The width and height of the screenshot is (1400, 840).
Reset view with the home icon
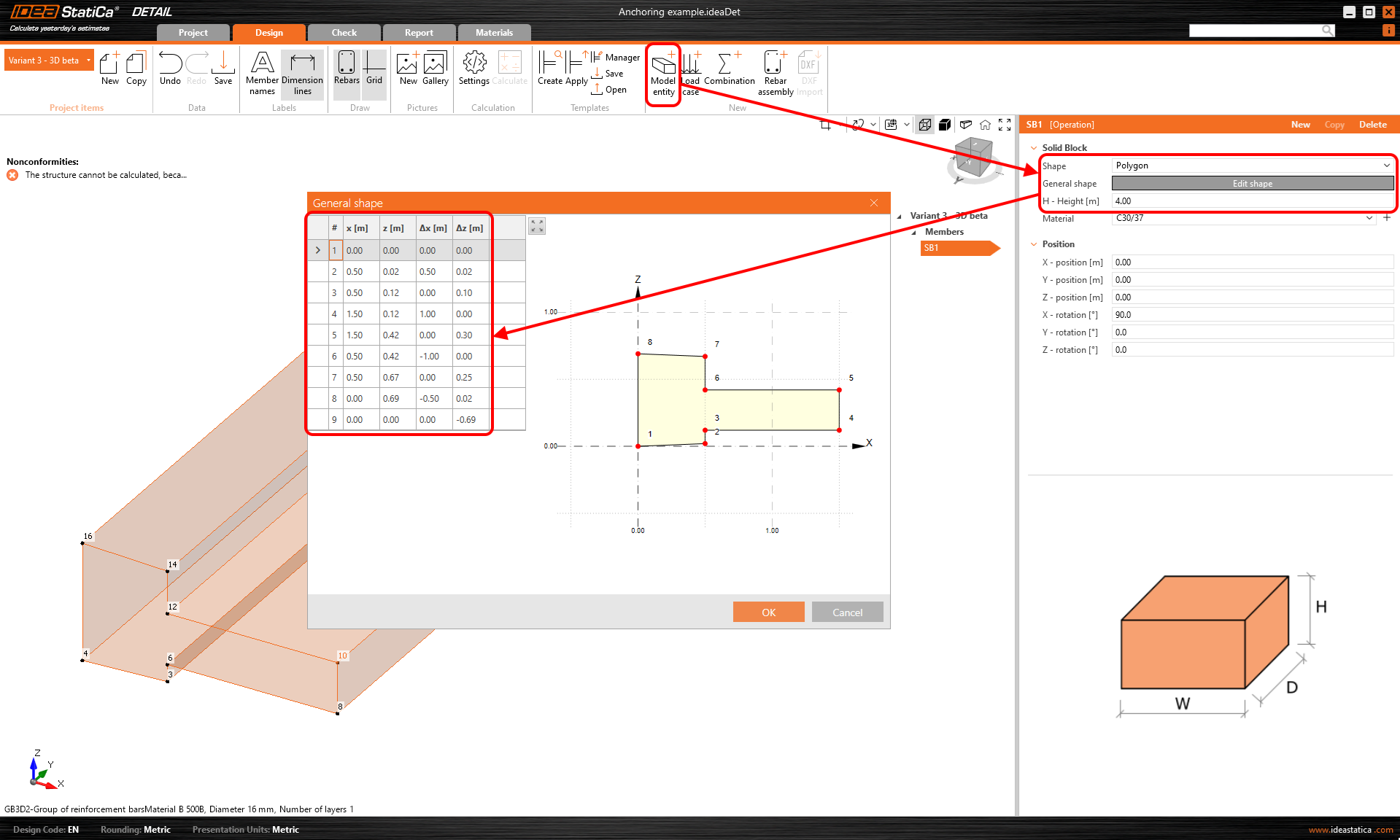[985, 125]
